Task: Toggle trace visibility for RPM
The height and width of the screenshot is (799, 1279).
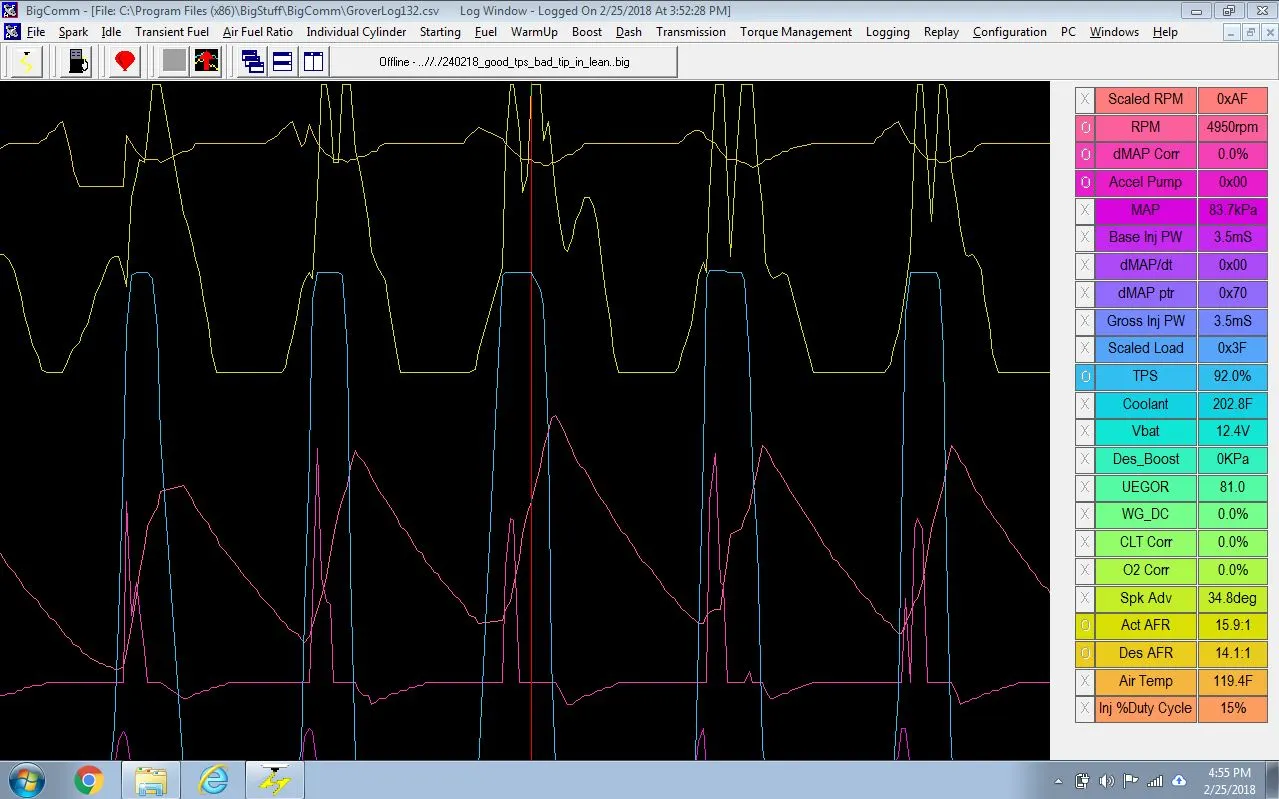Action: pyautogui.click(x=1085, y=127)
